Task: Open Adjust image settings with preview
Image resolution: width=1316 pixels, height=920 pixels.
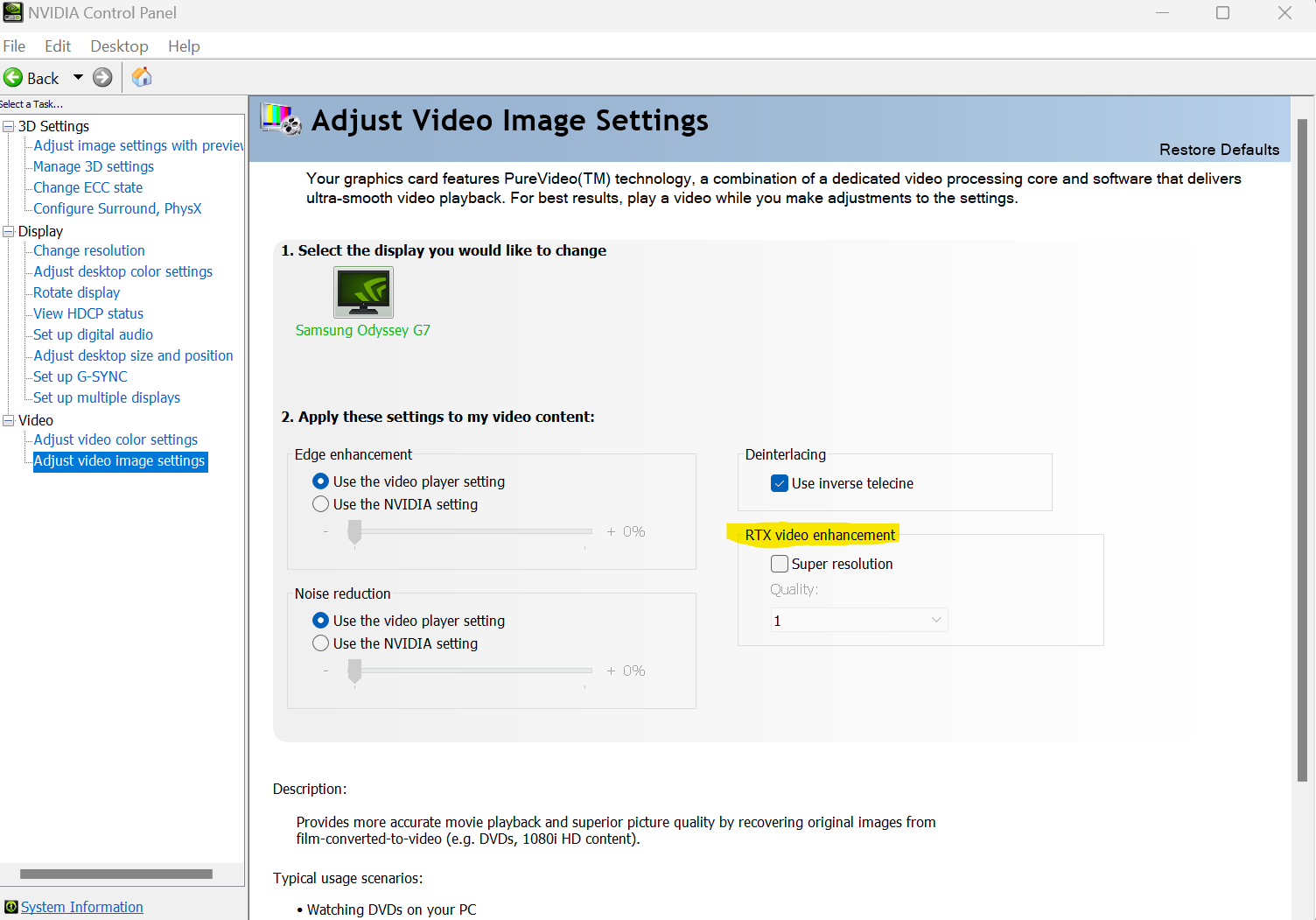Action: tap(138, 145)
